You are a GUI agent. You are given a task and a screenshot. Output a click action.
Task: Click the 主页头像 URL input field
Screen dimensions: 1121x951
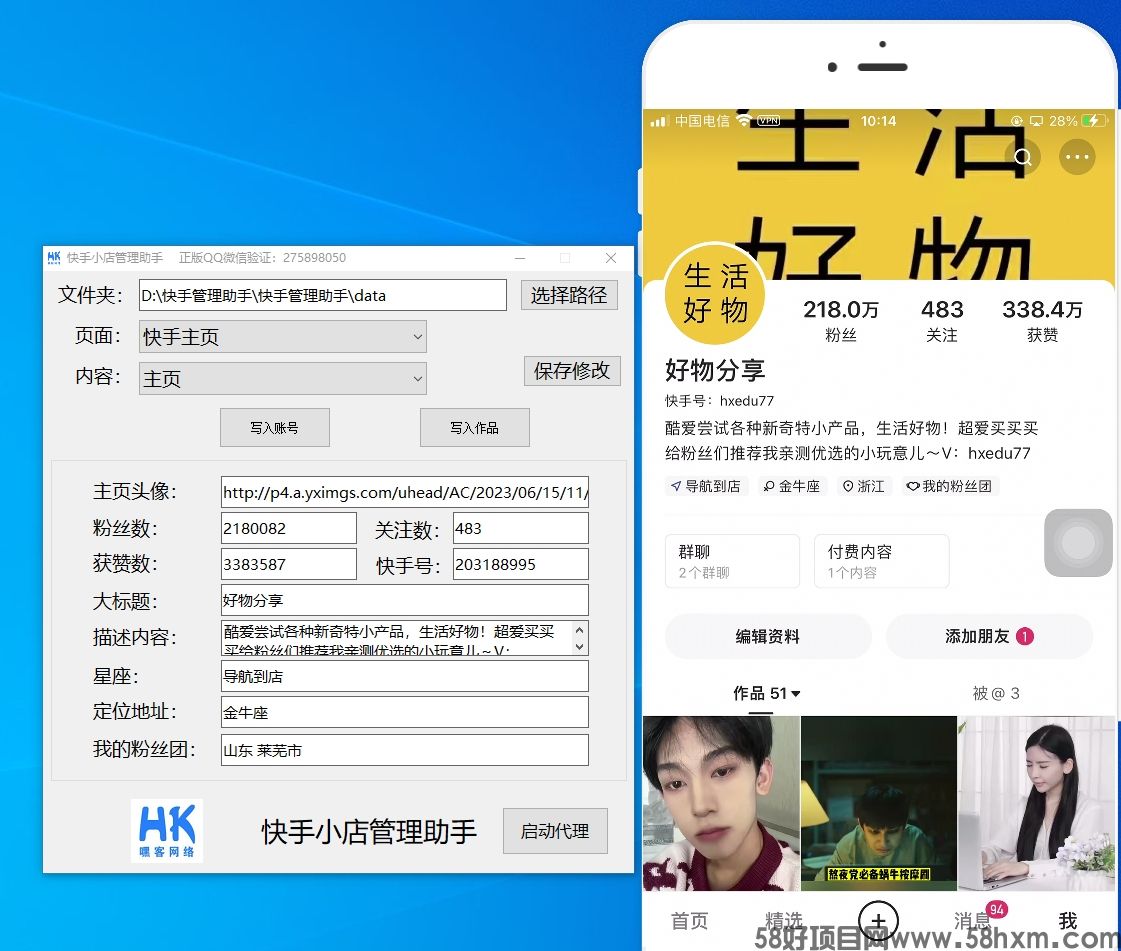coord(405,492)
